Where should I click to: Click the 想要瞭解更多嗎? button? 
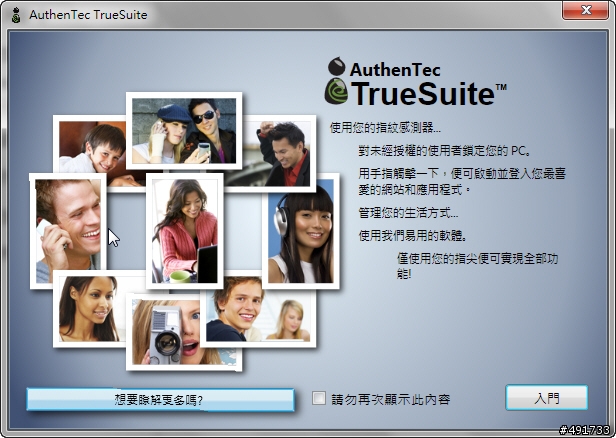pos(160,400)
